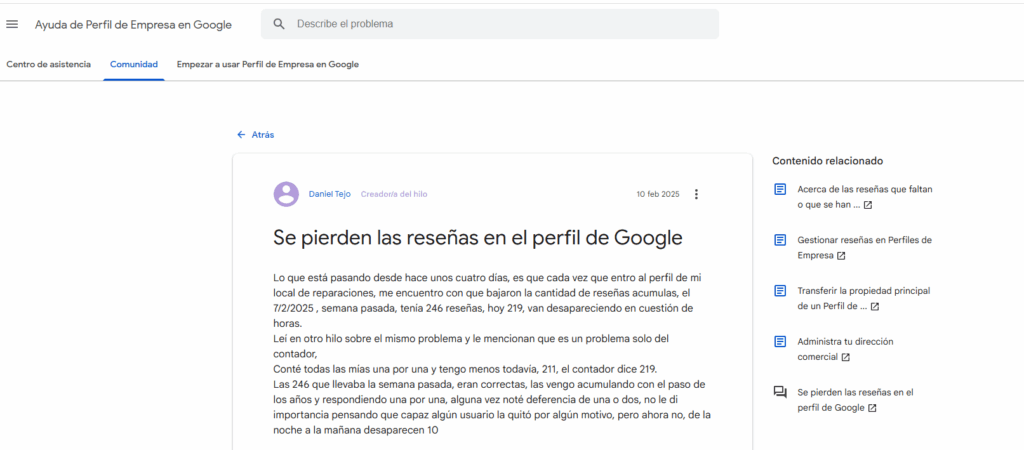Click the post title heading
This screenshot has height=450, width=1024.
point(478,238)
